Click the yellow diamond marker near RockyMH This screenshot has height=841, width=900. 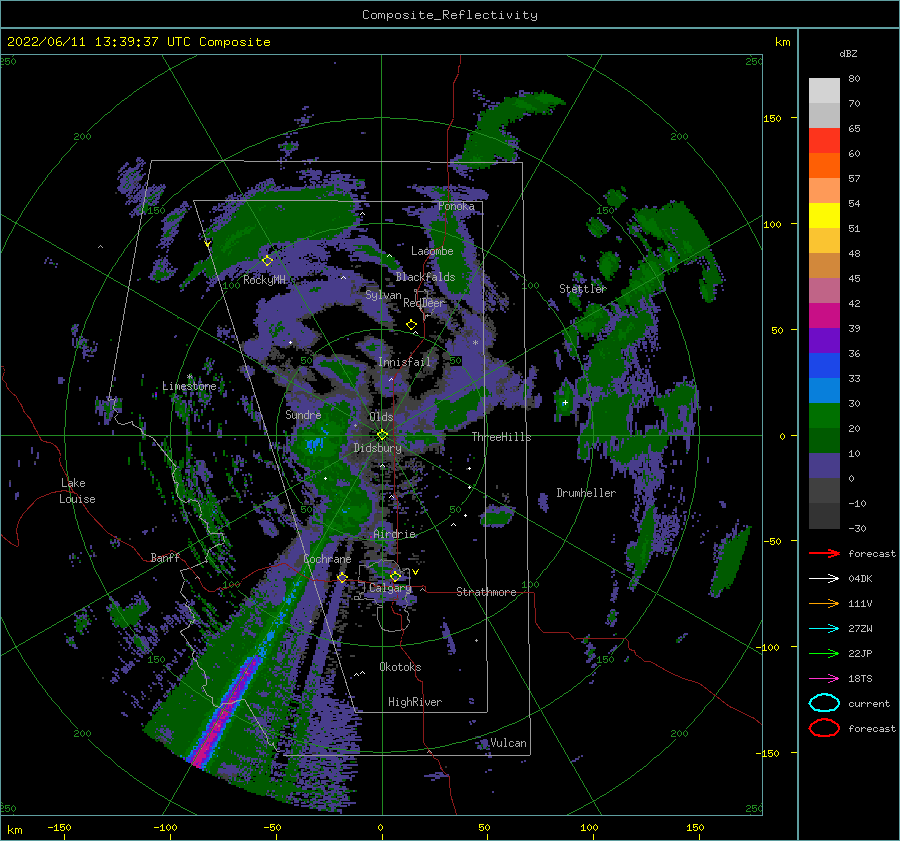(267, 261)
